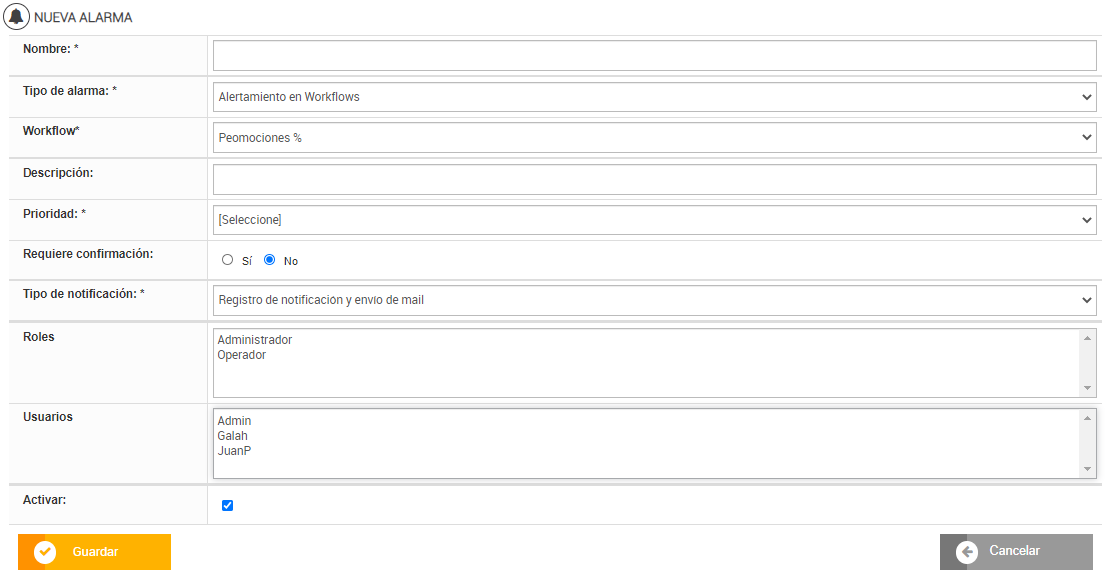The image size is (1107, 577).
Task: Open the Prioridad selection dropdown
Action: pyautogui.click(x=654, y=220)
